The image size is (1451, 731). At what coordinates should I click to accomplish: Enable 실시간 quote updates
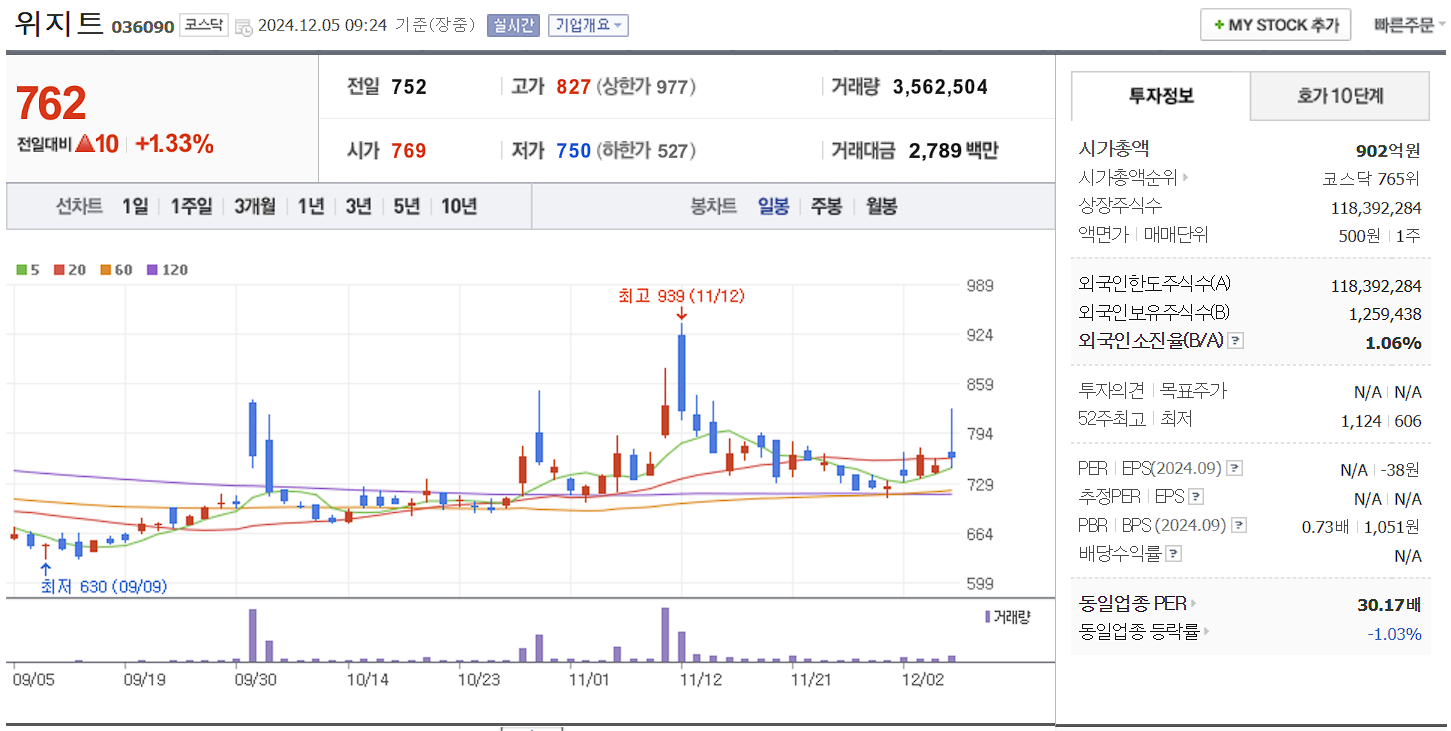pos(513,25)
